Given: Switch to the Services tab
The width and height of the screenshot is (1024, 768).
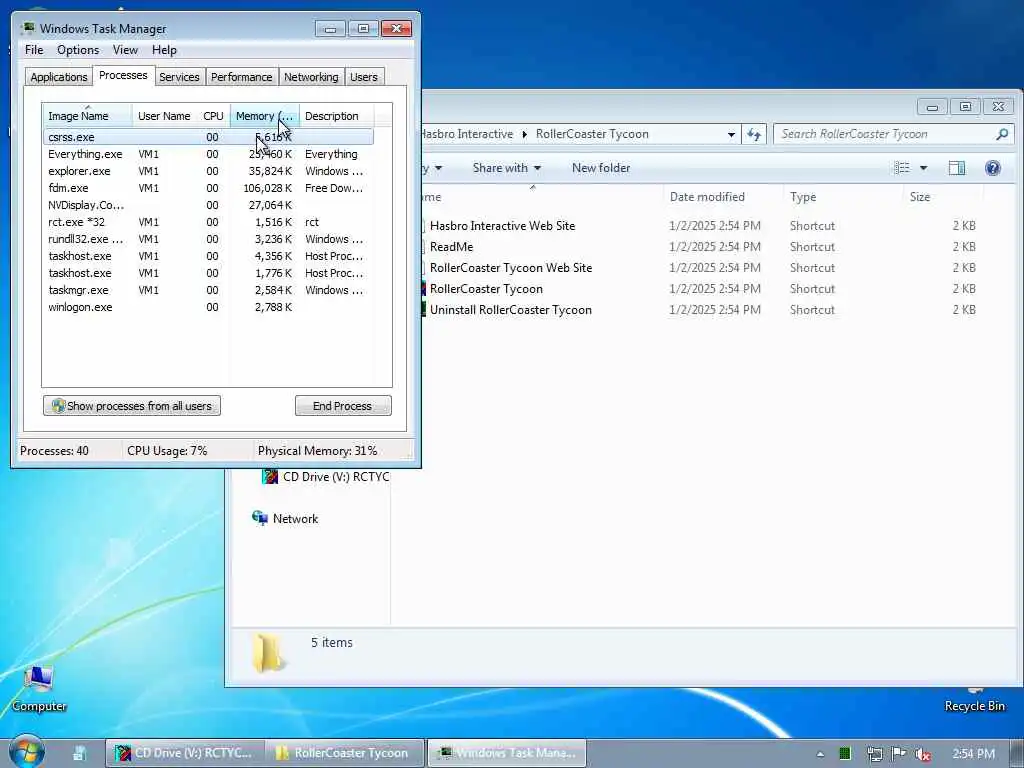Looking at the screenshot, I should click(179, 77).
